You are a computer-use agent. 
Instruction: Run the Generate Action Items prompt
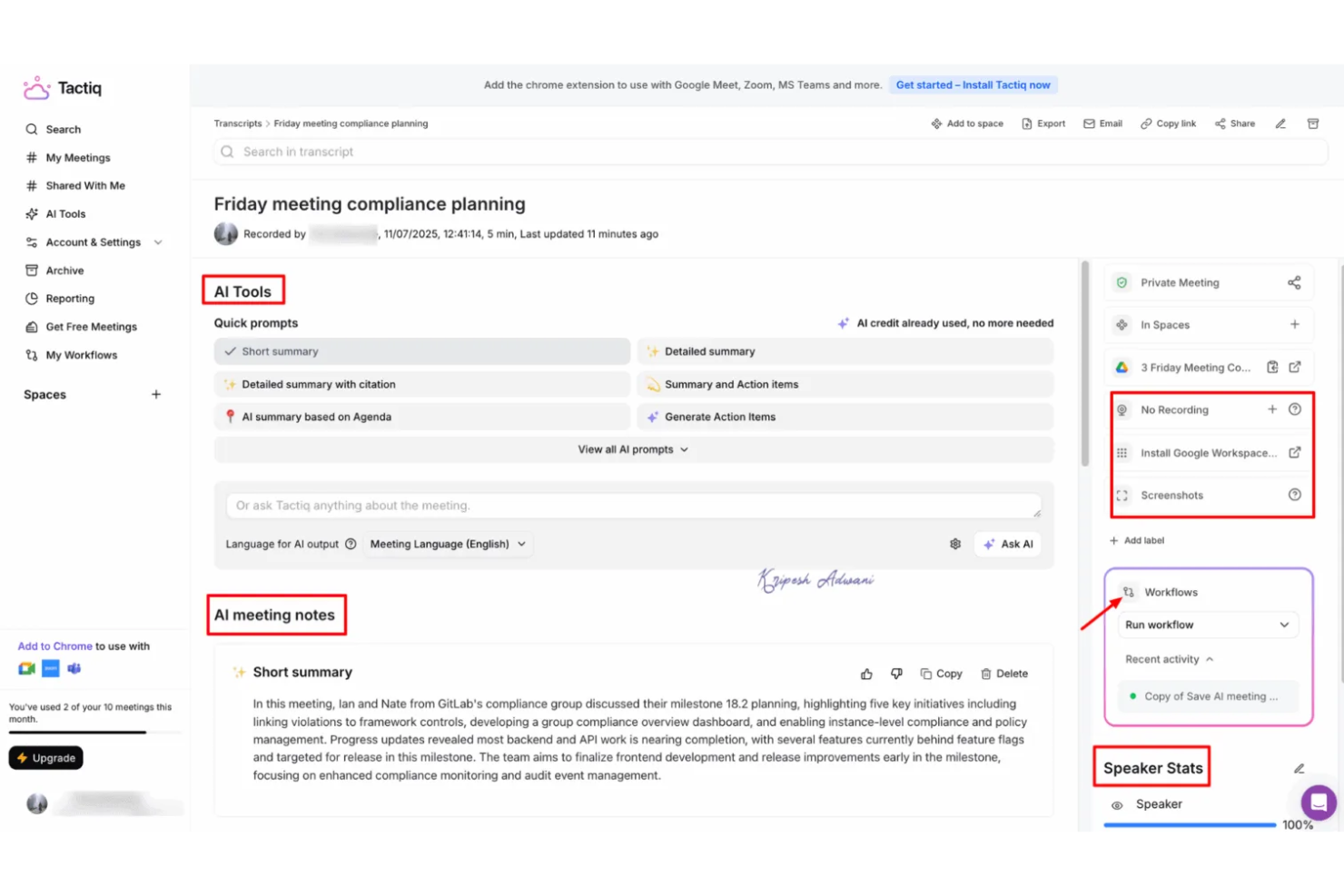(845, 417)
